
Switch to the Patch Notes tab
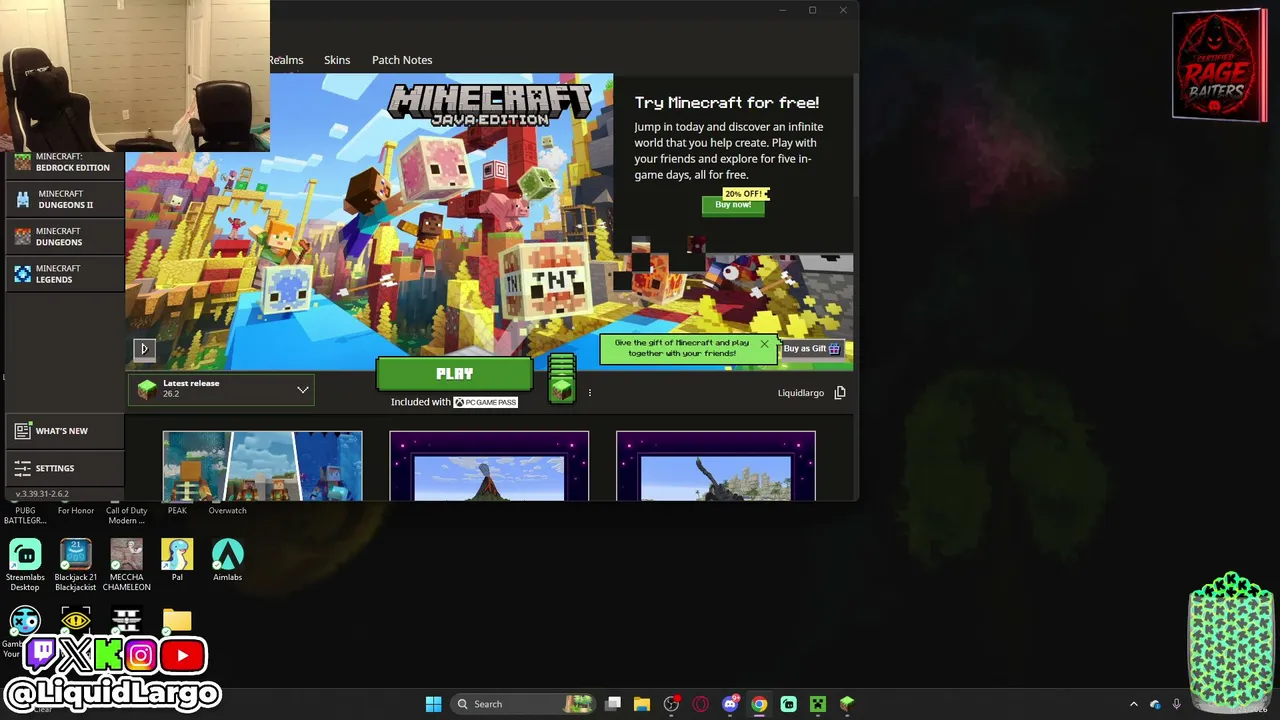click(402, 60)
